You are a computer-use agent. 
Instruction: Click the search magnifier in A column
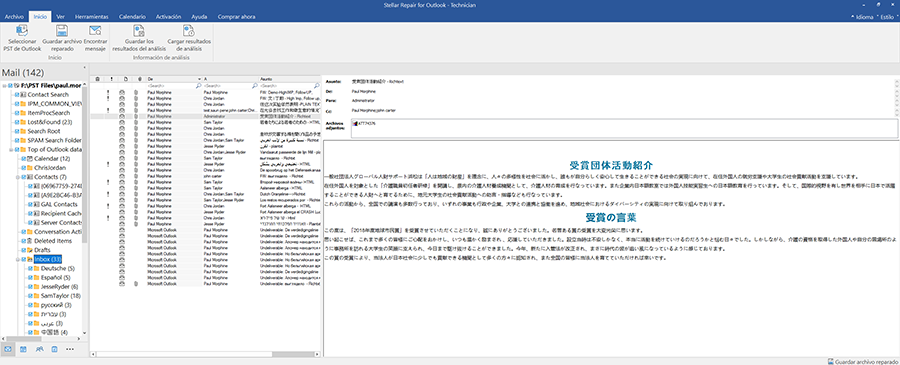255,85
